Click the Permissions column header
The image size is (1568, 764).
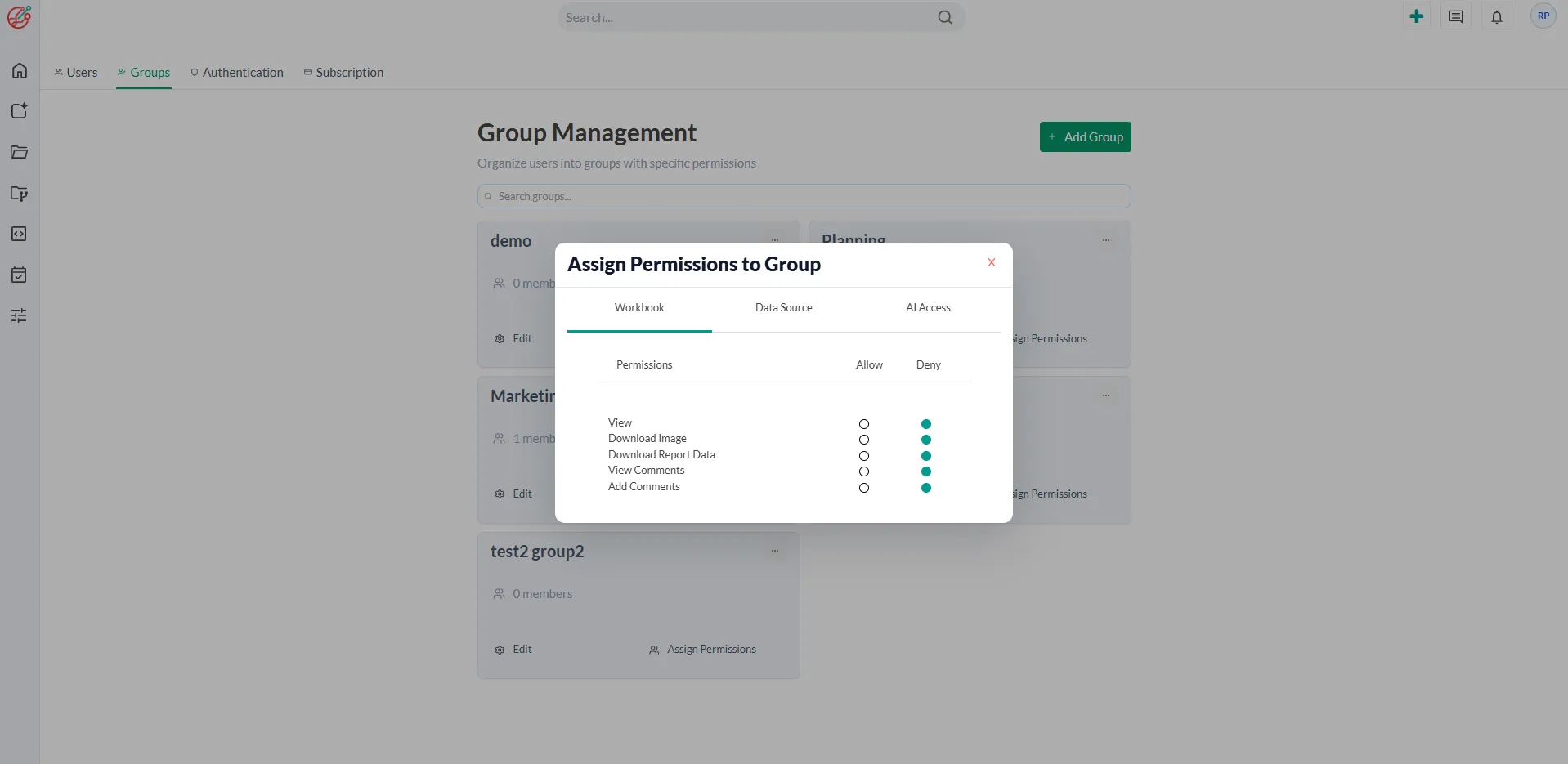pos(644,365)
